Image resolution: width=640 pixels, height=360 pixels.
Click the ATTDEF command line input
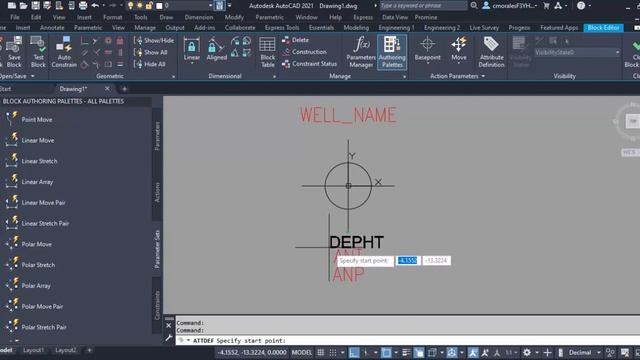pyautogui.click(x=408, y=340)
